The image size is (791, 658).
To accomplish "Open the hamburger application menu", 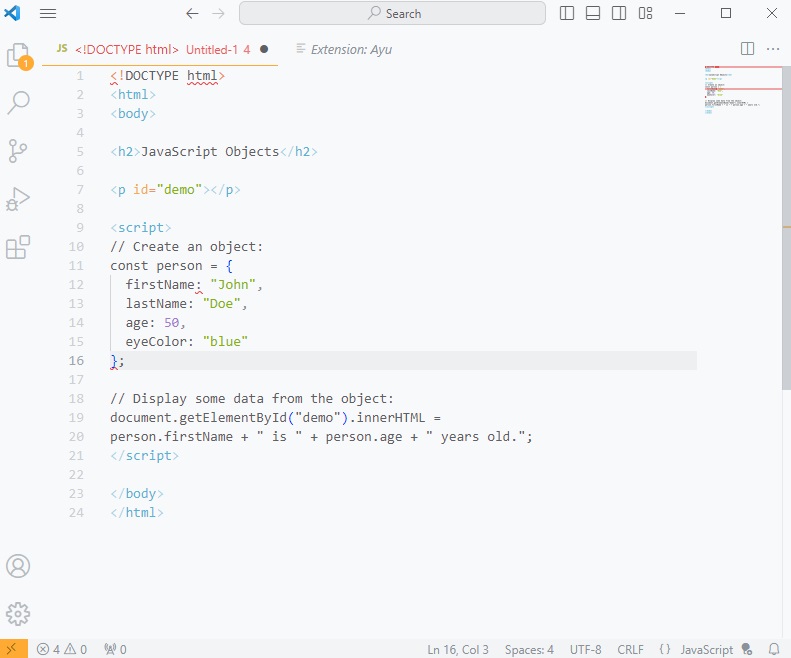I will [x=48, y=14].
